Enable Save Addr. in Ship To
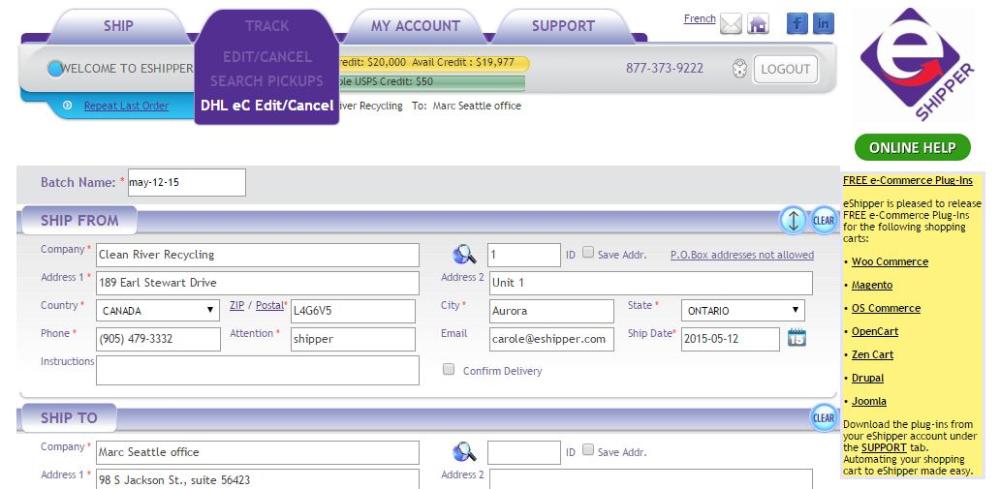Image resolution: width=1000 pixels, height=489 pixels. point(588,450)
